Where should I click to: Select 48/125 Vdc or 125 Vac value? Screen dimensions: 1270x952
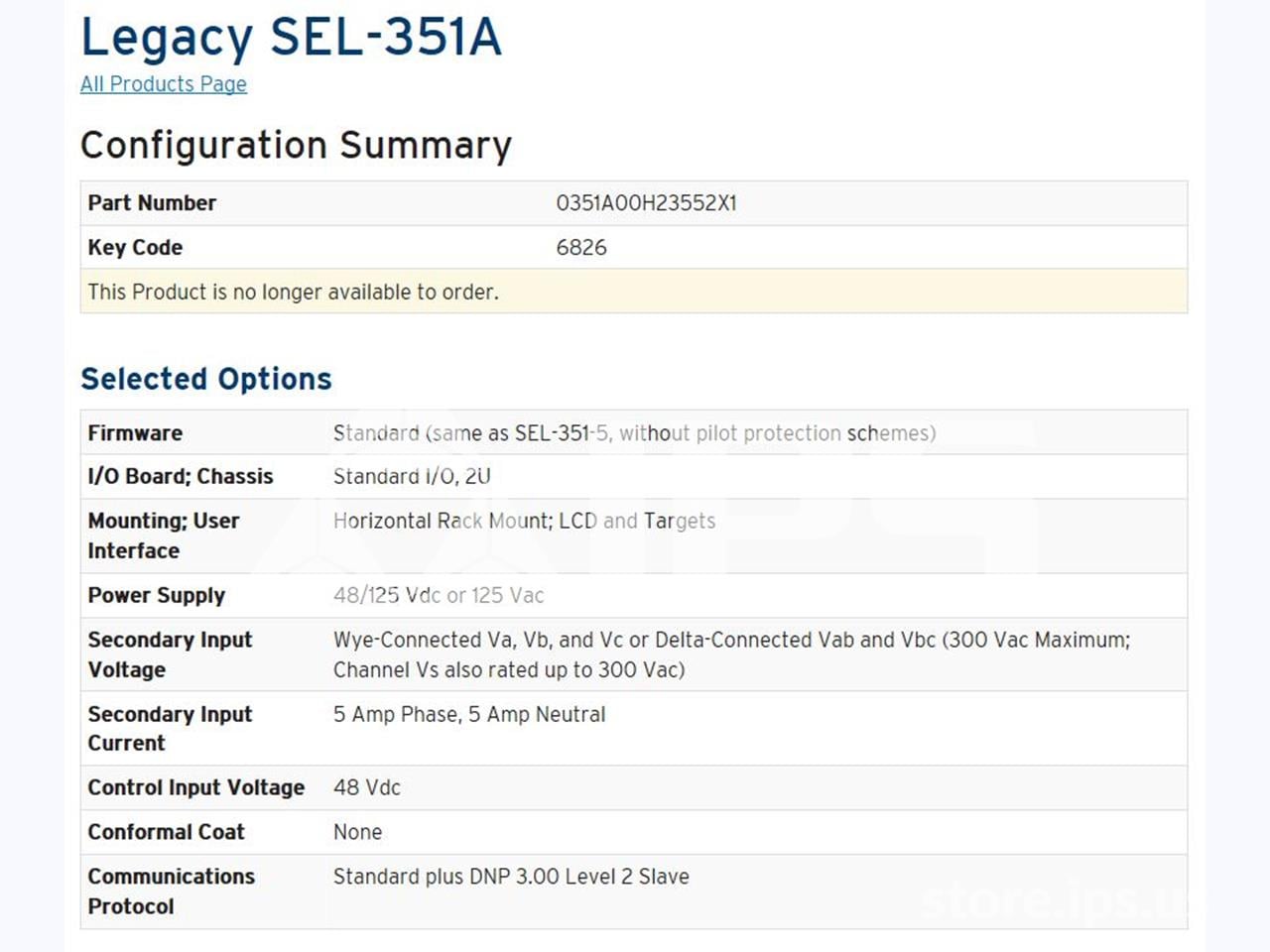[x=439, y=596]
